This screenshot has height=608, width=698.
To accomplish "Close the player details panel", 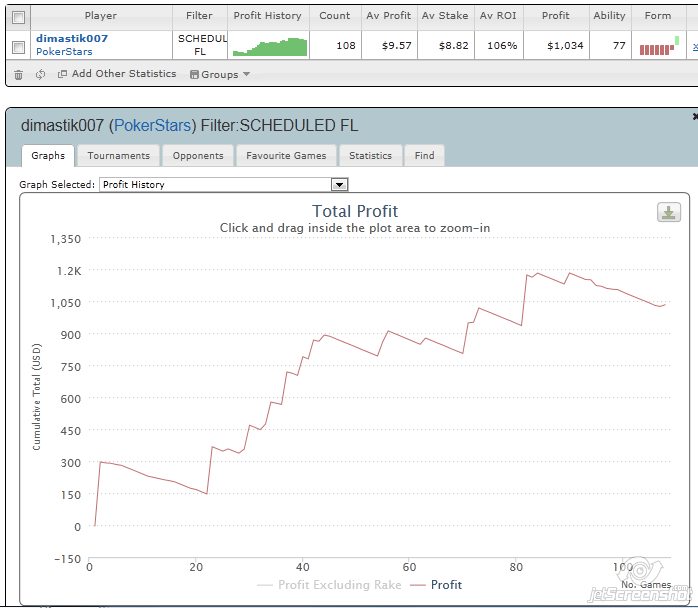I will (x=694, y=117).
